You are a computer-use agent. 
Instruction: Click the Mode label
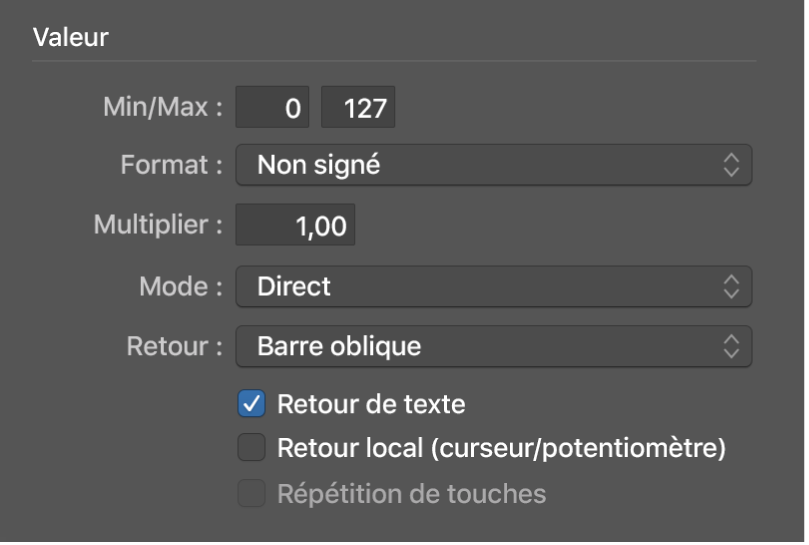181,288
